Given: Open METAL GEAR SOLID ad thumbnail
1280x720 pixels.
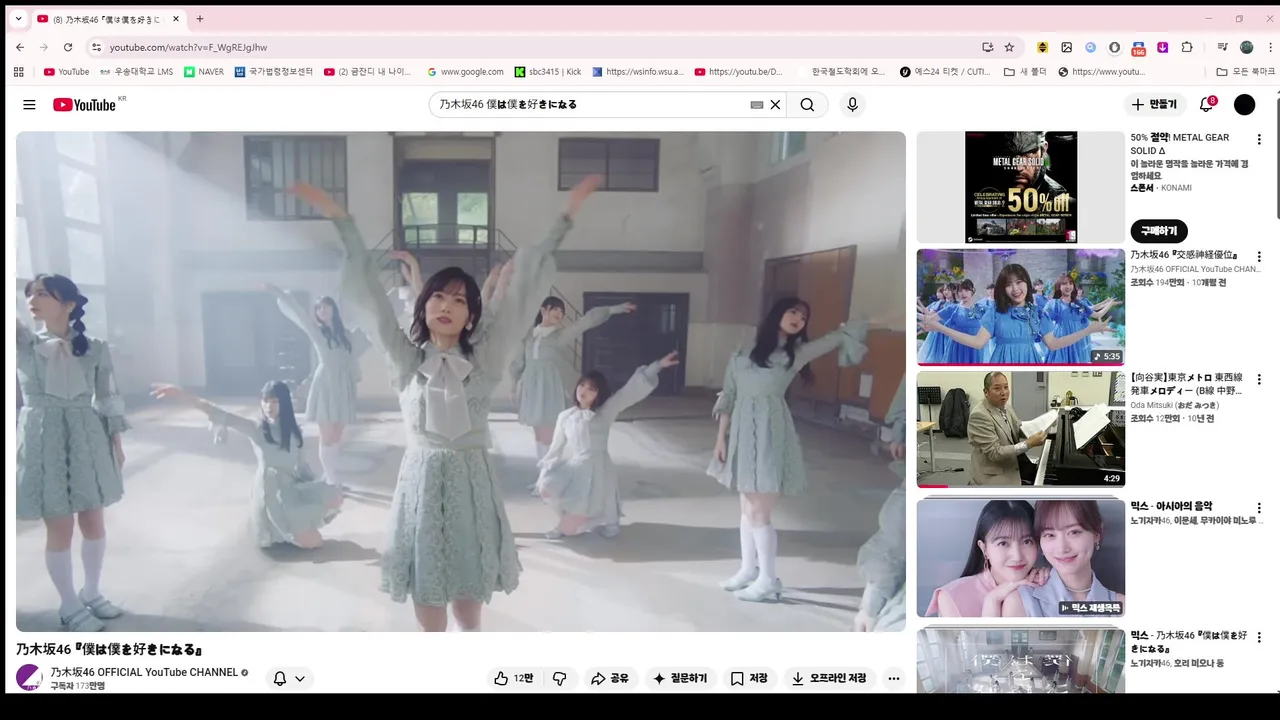Looking at the screenshot, I should 1021,187.
